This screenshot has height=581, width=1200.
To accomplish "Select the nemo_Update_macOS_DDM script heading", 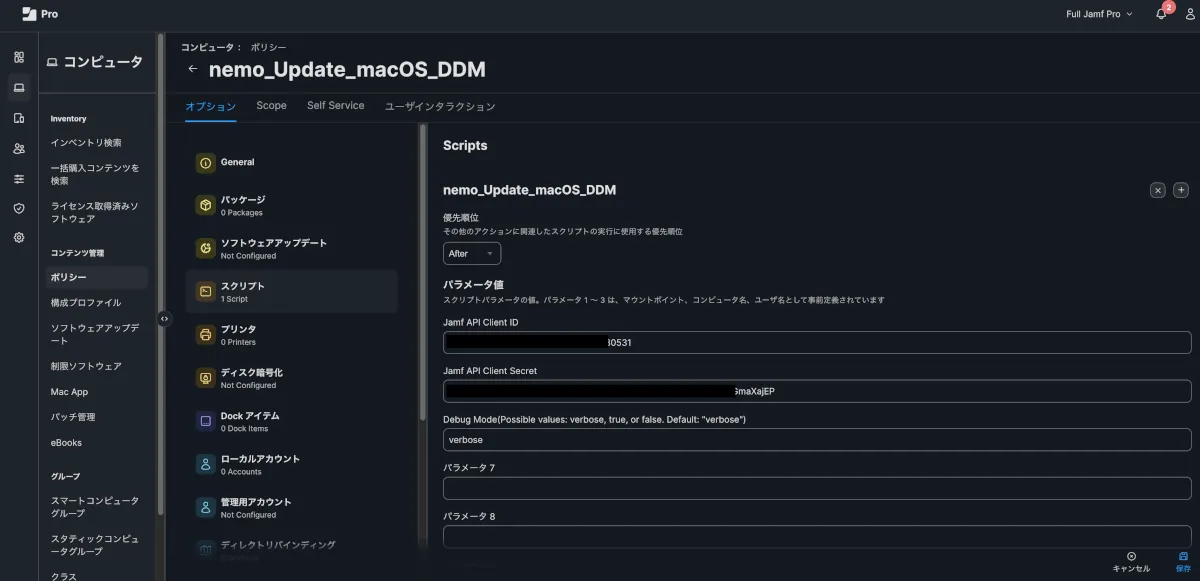I will click(529, 190).
